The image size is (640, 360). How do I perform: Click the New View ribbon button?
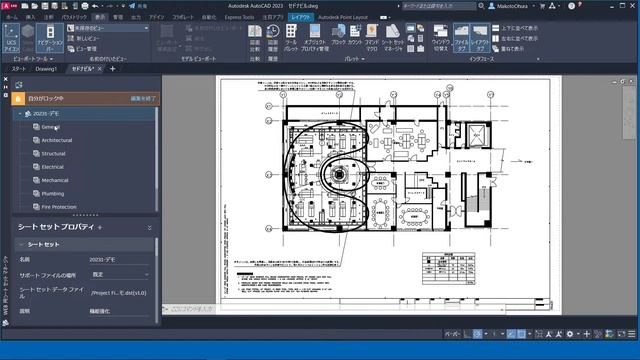[84, 38]
